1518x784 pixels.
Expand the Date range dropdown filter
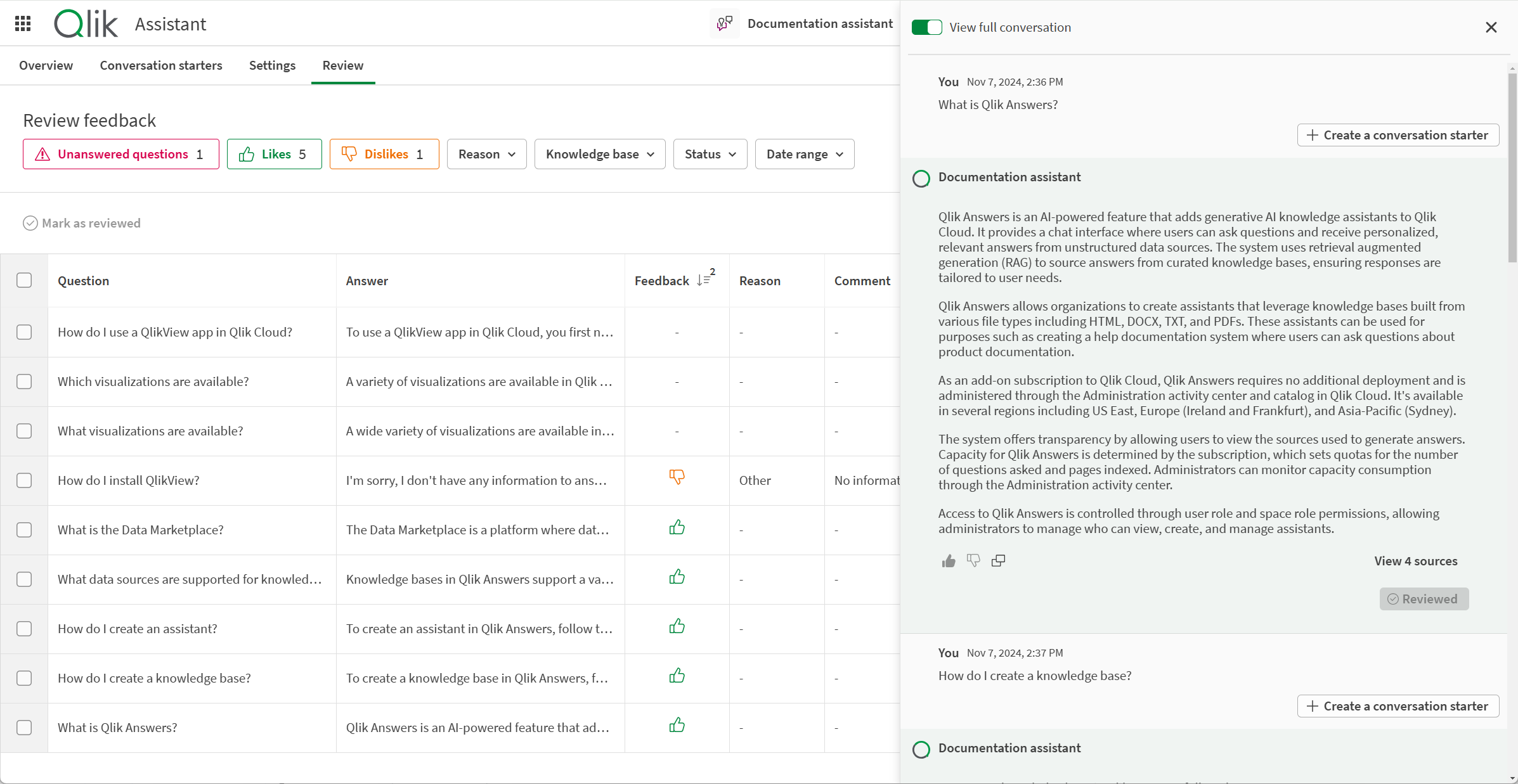804,154
